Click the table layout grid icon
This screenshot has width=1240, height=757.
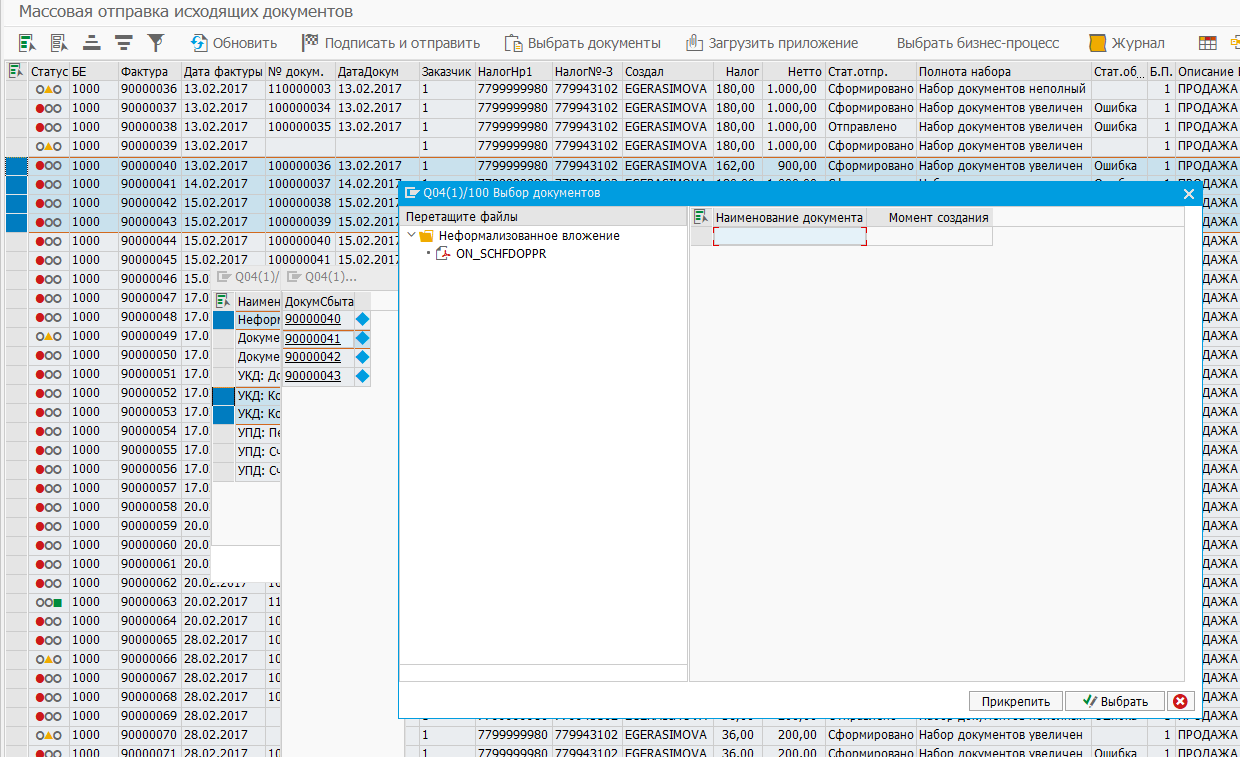(1208, 43)
